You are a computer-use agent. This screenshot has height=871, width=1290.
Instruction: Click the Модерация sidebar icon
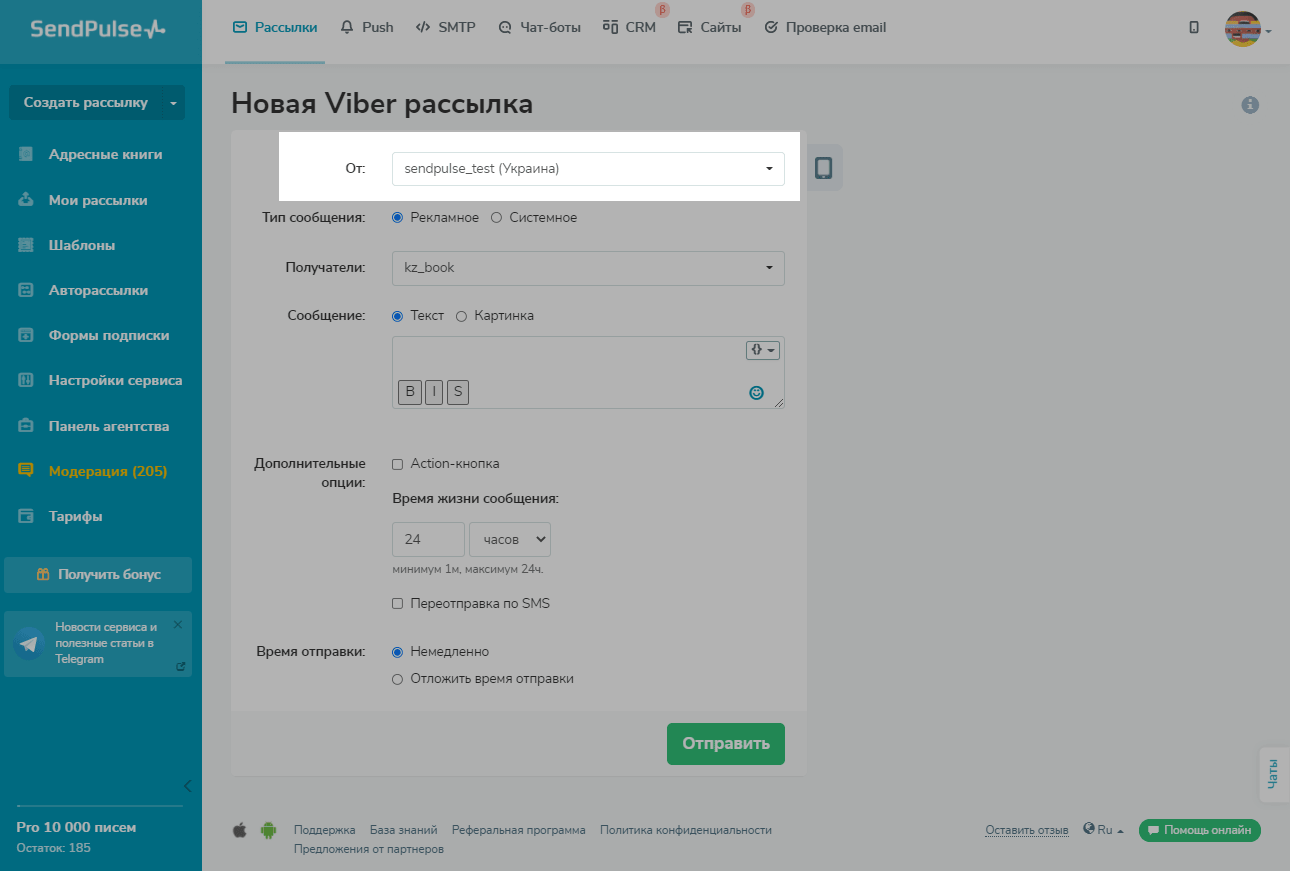(x=26, y=471)
